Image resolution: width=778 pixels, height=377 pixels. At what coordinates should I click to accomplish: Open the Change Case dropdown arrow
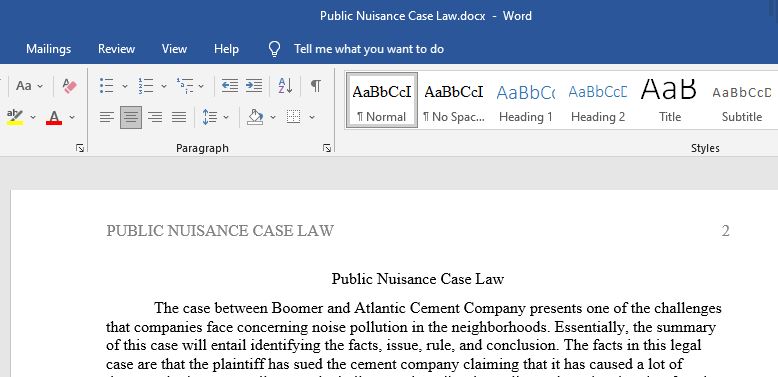pos(40,86)
